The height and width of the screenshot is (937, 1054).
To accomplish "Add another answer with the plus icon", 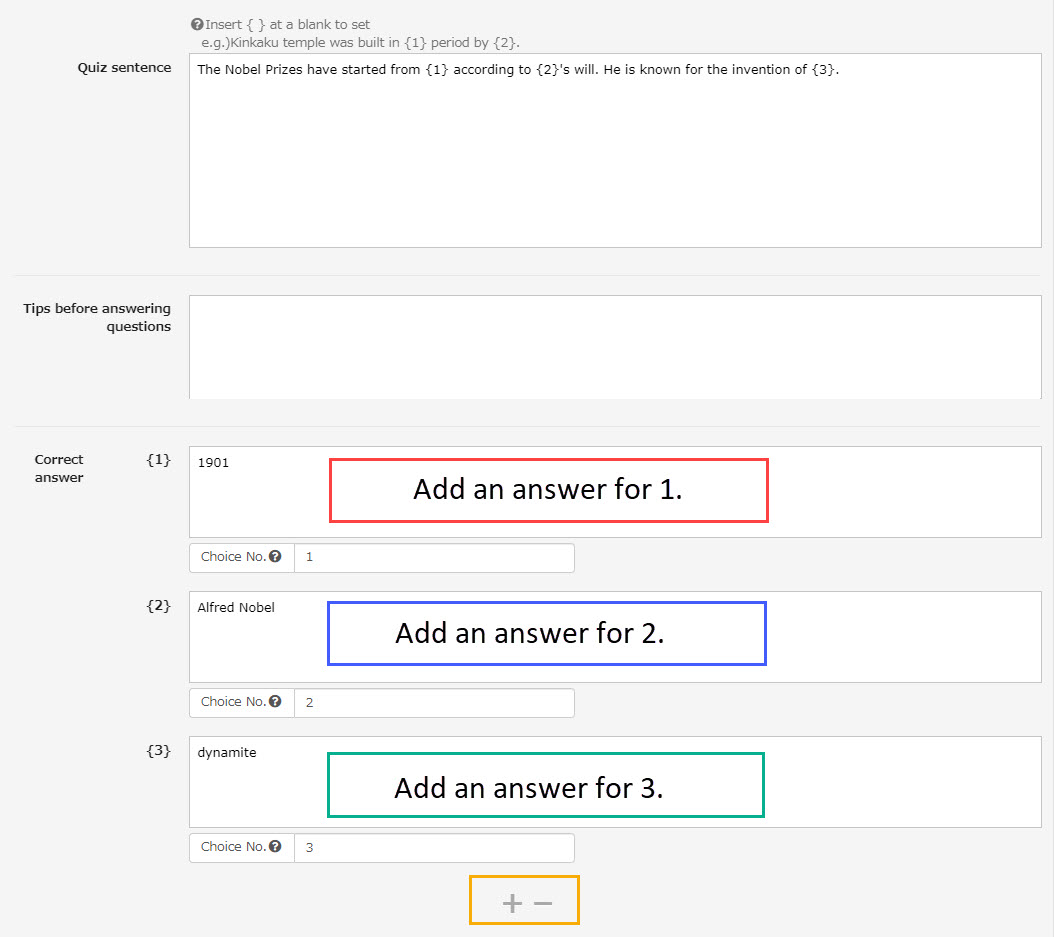I will 512,904.
